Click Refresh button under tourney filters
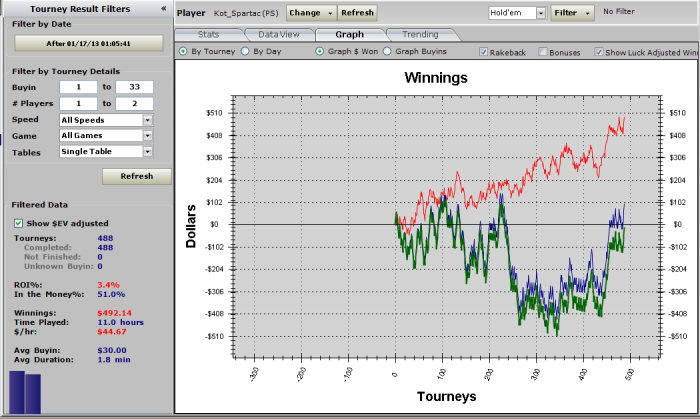 [136, 176]
